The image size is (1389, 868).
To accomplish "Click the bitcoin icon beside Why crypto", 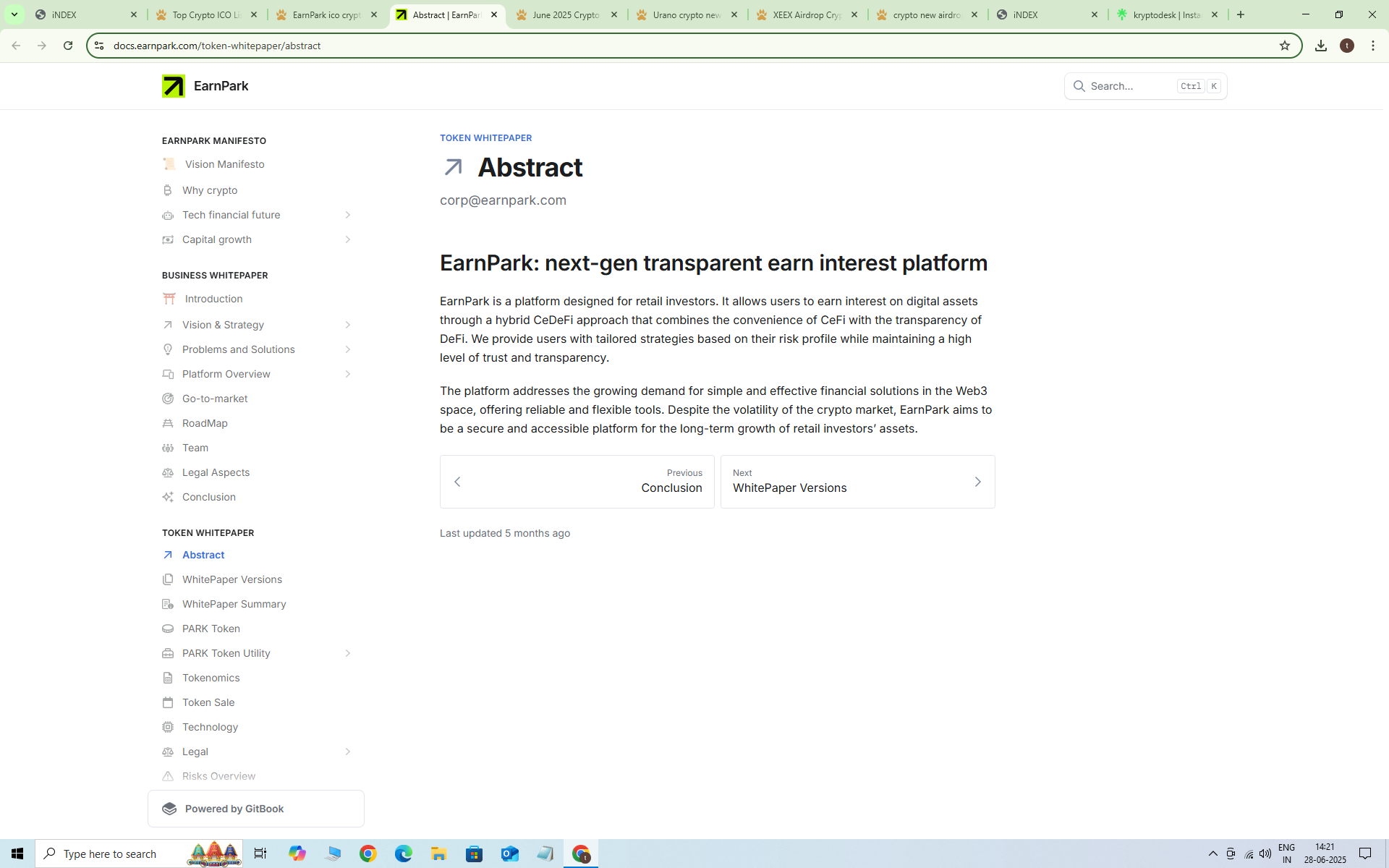I will coord(168,190).
